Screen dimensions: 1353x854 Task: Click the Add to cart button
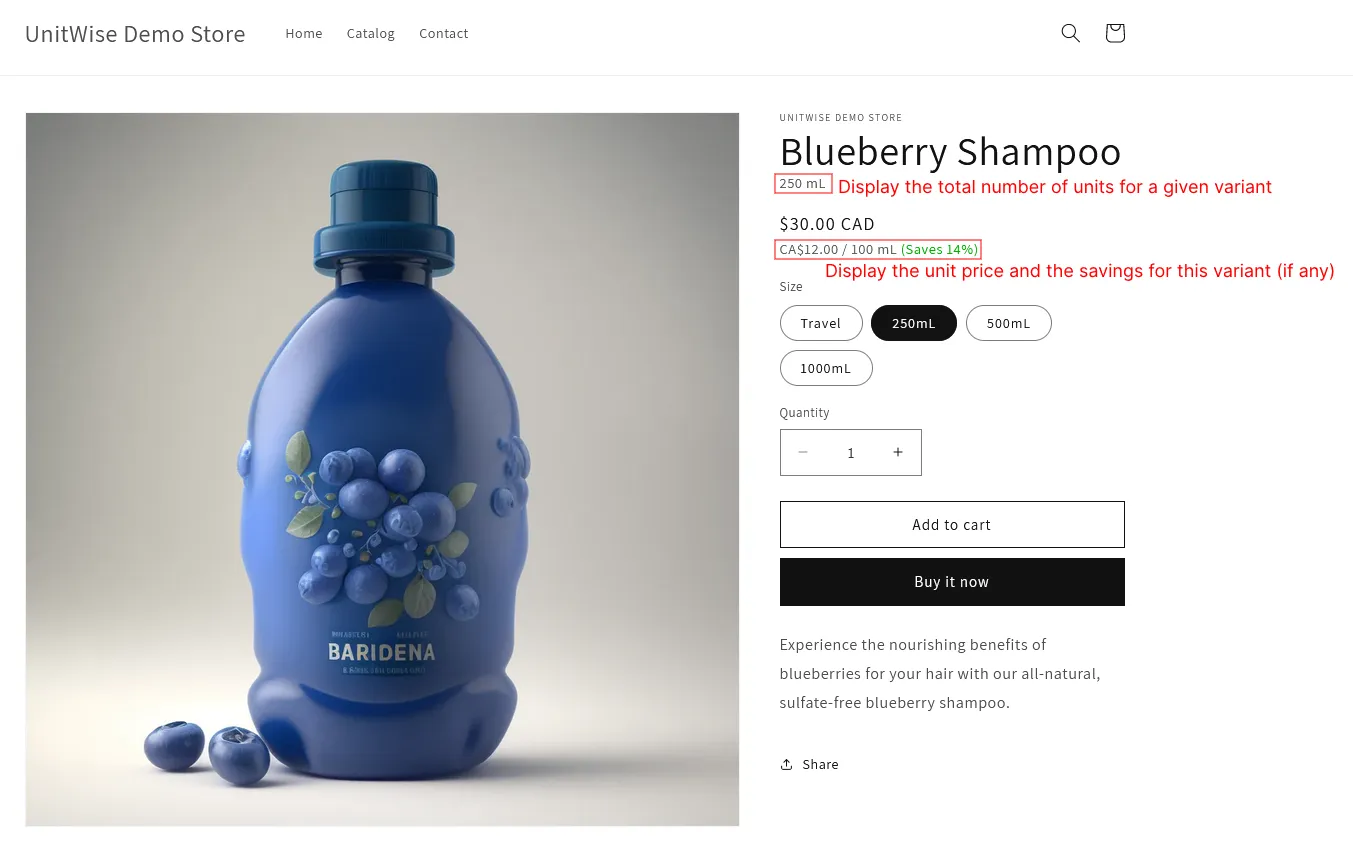[952, 524]
